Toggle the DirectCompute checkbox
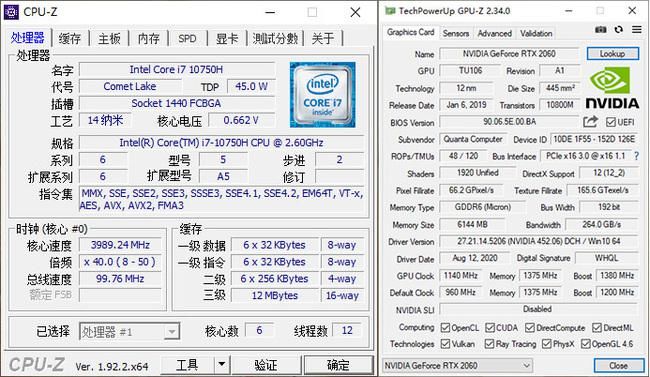This screenshot has width=650, height=377. pos(529,328)
